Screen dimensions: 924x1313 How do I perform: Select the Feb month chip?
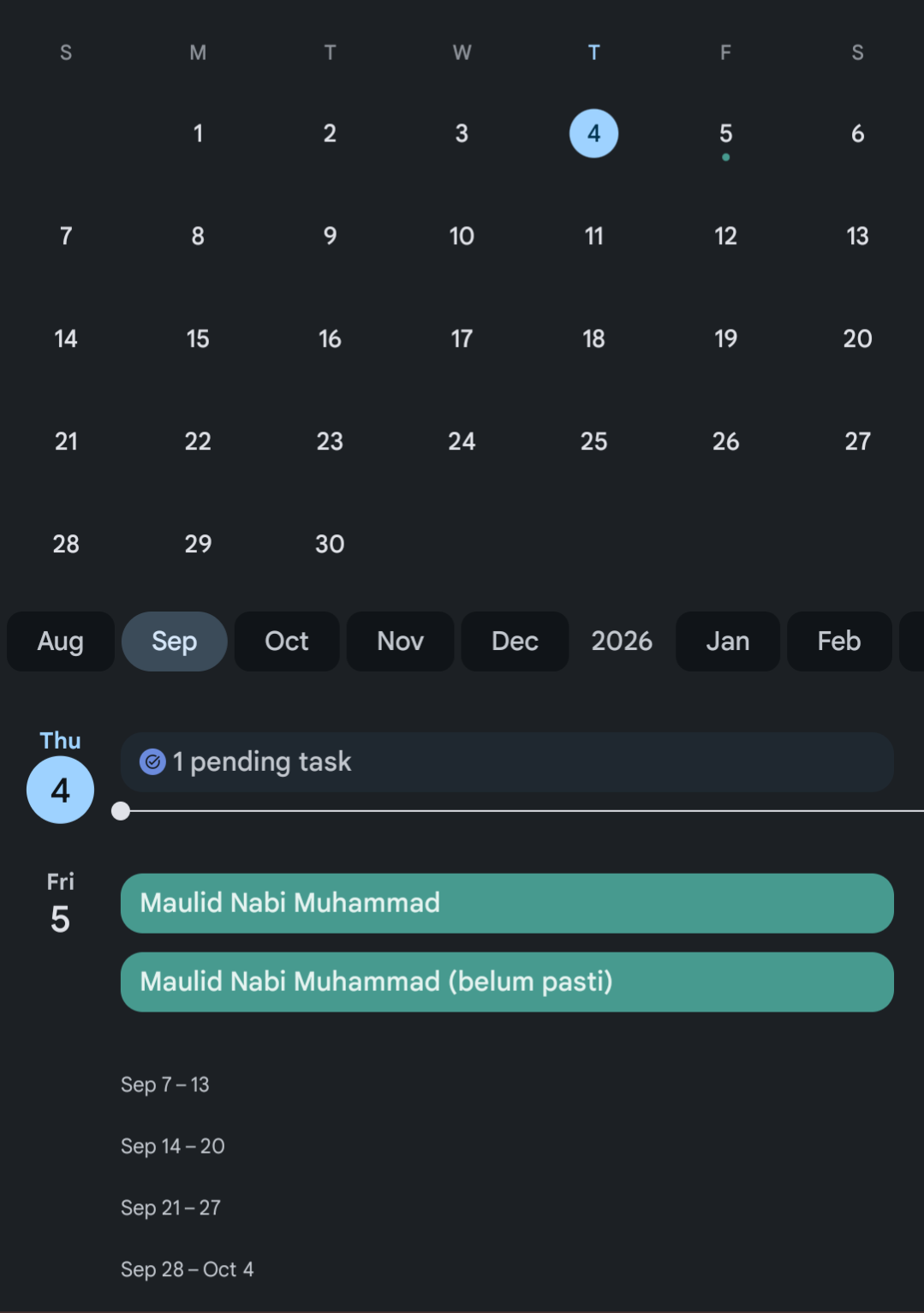[x=839, y=642]
